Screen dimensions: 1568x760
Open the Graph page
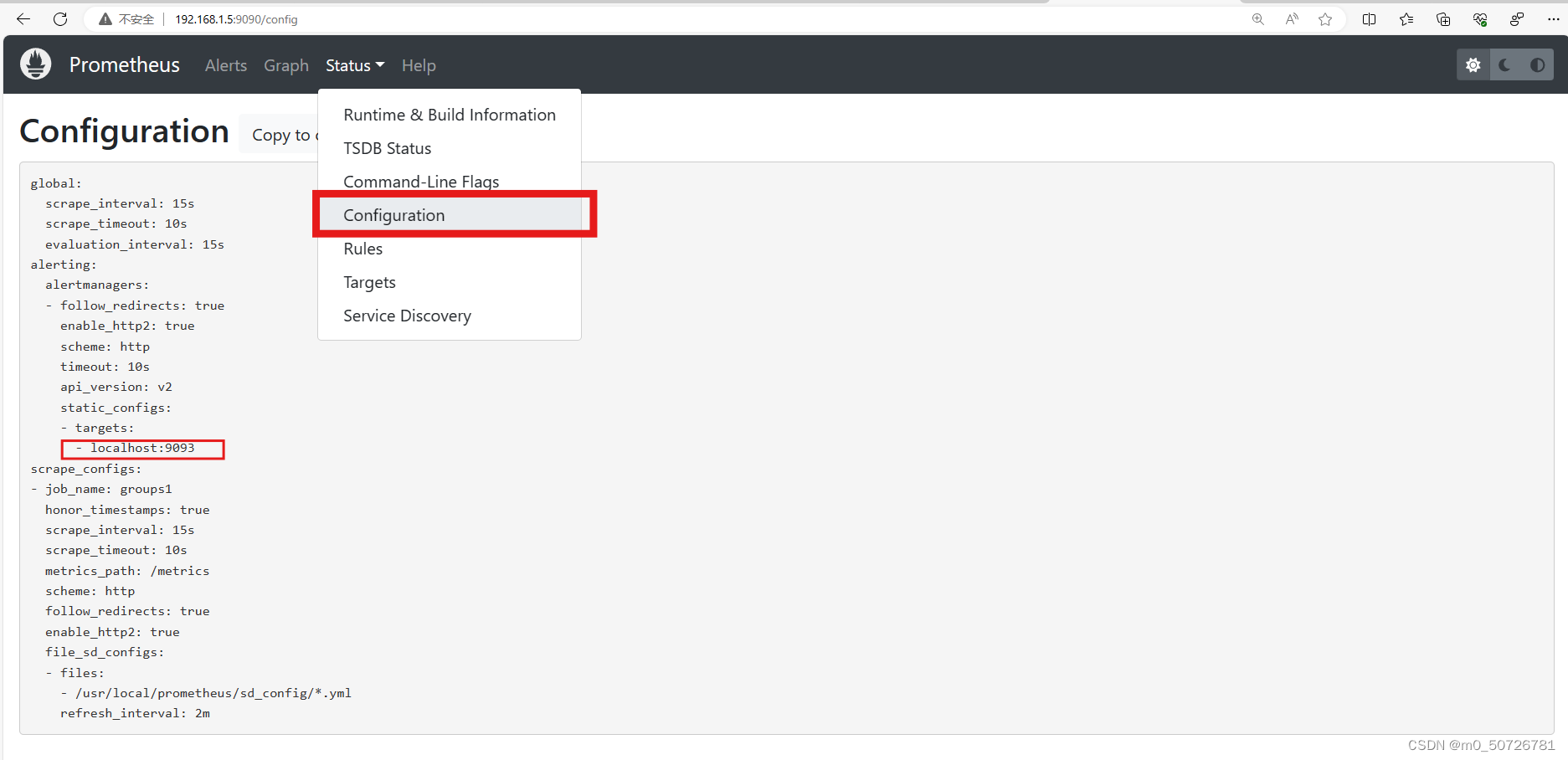pyautogui.click(x=286, y=65)
